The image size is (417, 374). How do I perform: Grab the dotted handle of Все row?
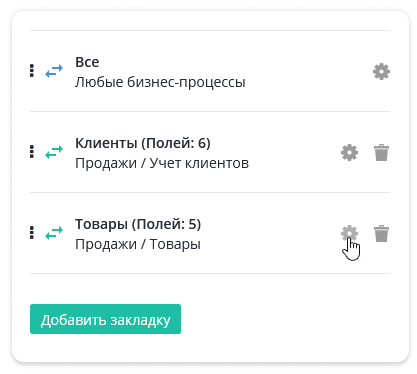coord(32,71)
